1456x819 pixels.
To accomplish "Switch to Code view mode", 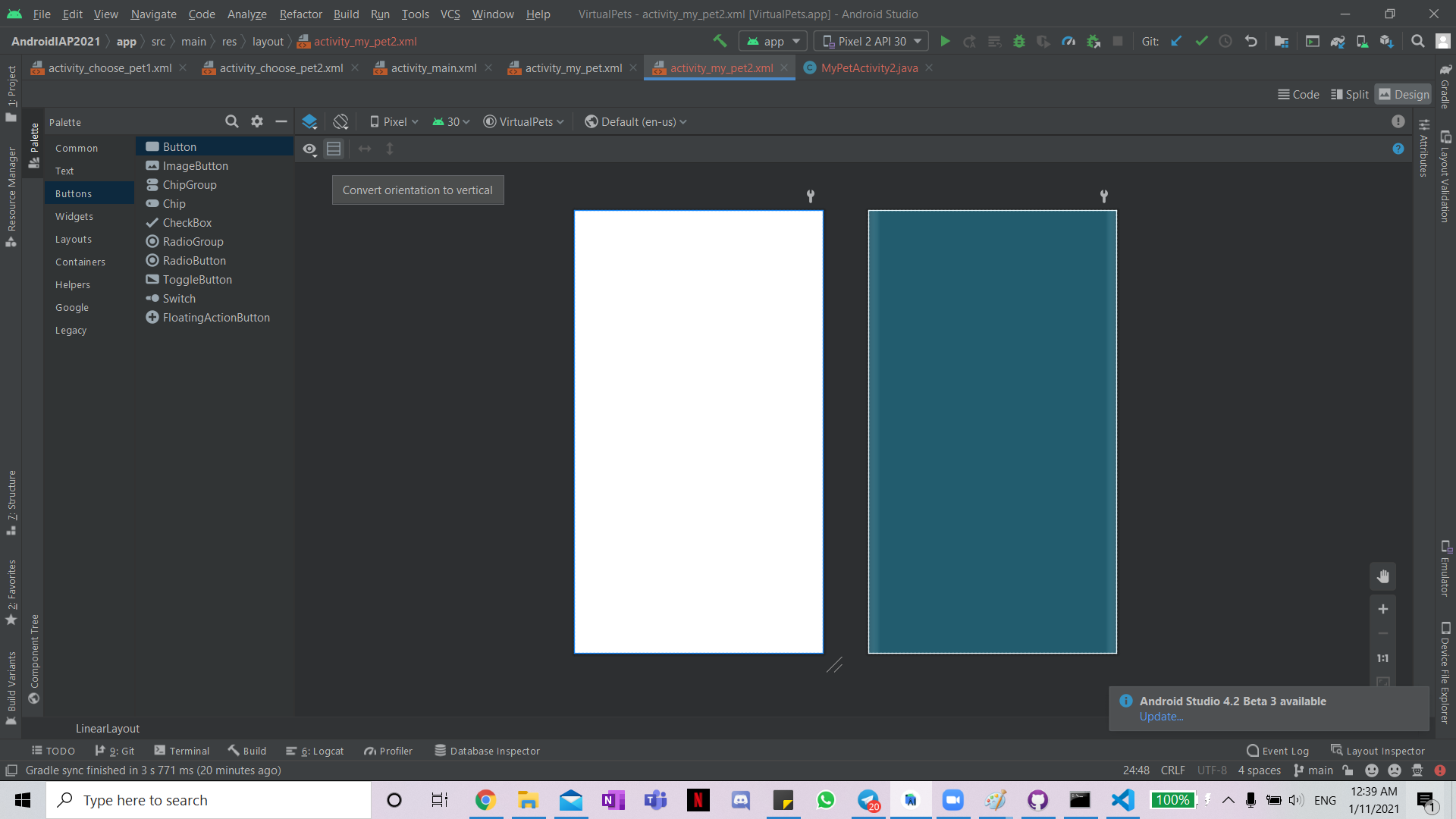I will [1298, 94].
